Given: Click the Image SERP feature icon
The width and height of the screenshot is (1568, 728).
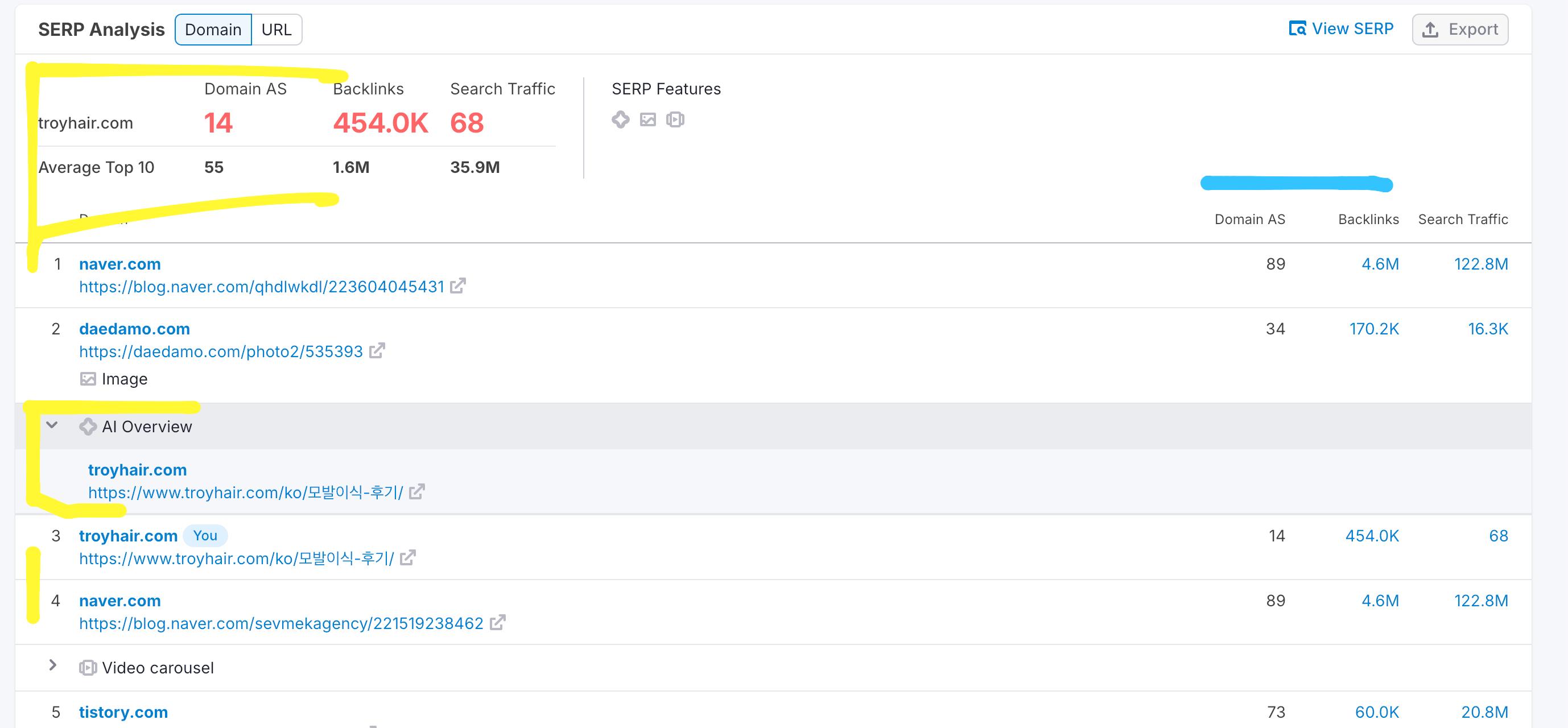Looking at the screenshot, I should (x=647, y=119).
